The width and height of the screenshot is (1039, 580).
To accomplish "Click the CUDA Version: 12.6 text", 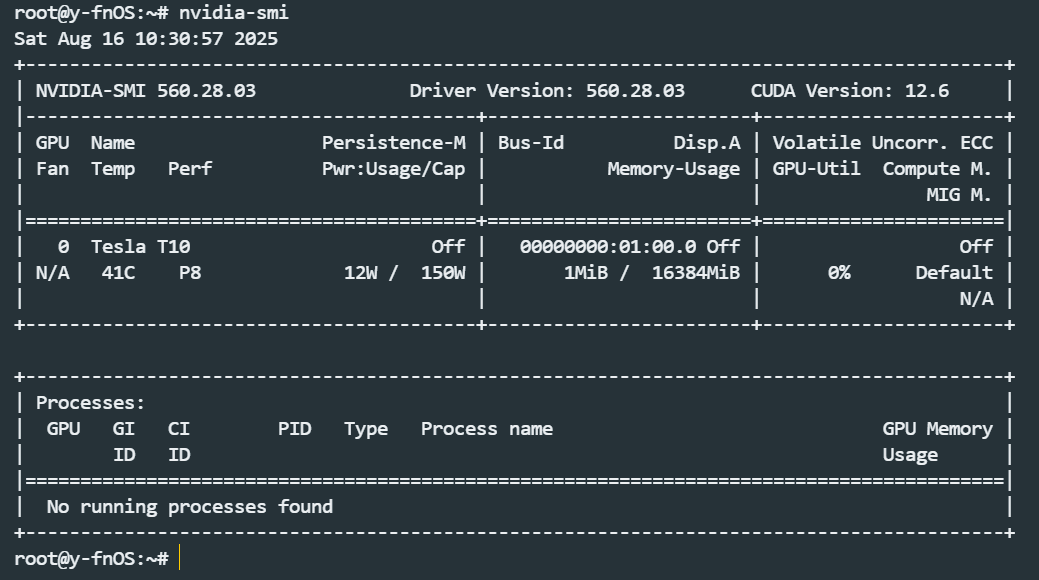I will click(849, 91).
